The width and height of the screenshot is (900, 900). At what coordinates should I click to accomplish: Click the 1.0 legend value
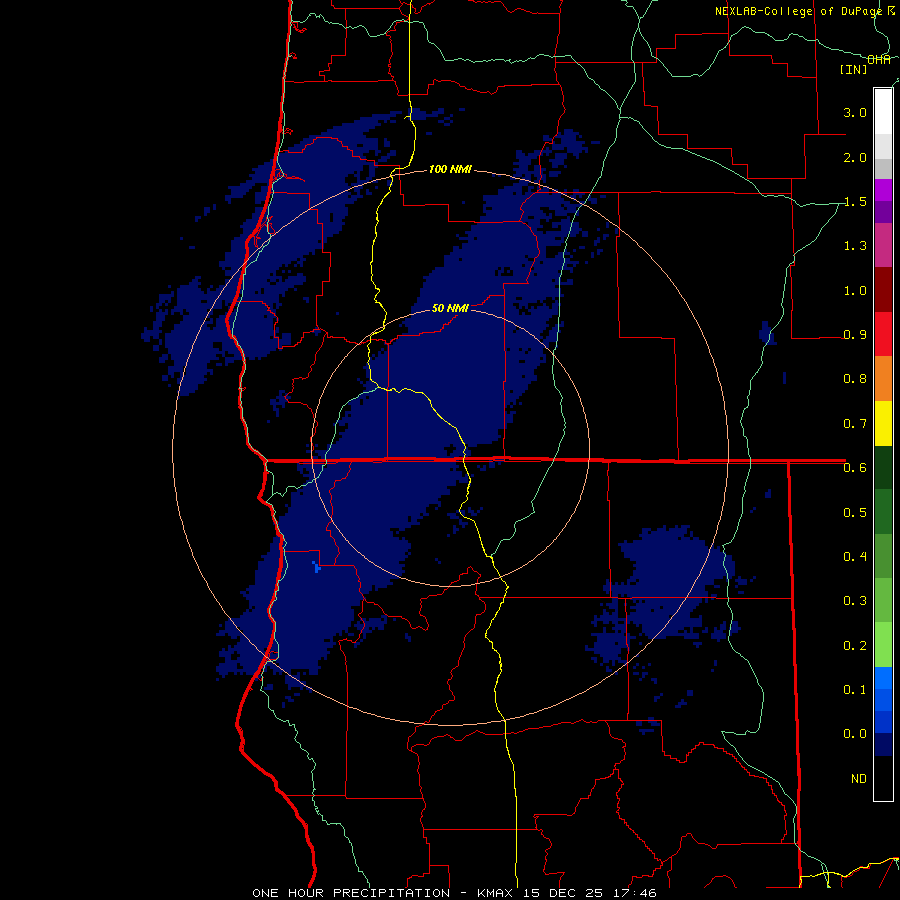(x=855, y=290)
